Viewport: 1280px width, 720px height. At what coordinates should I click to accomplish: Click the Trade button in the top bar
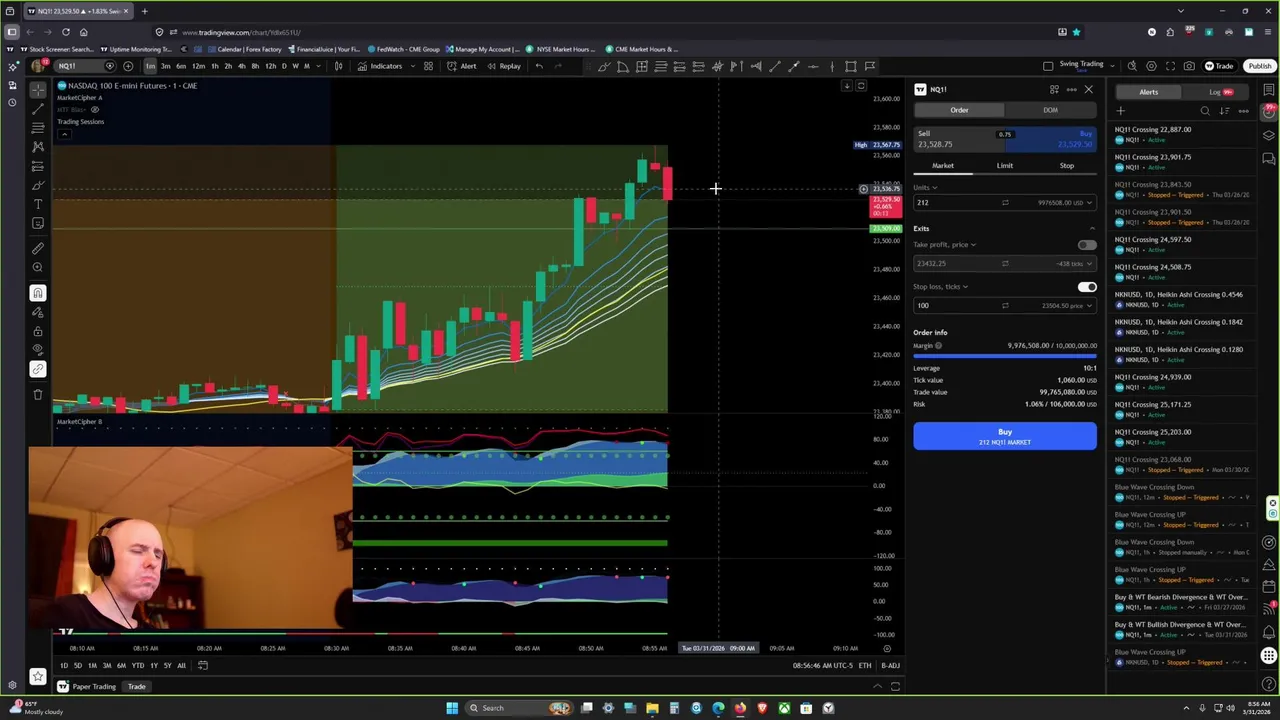tap(1219, 66)
